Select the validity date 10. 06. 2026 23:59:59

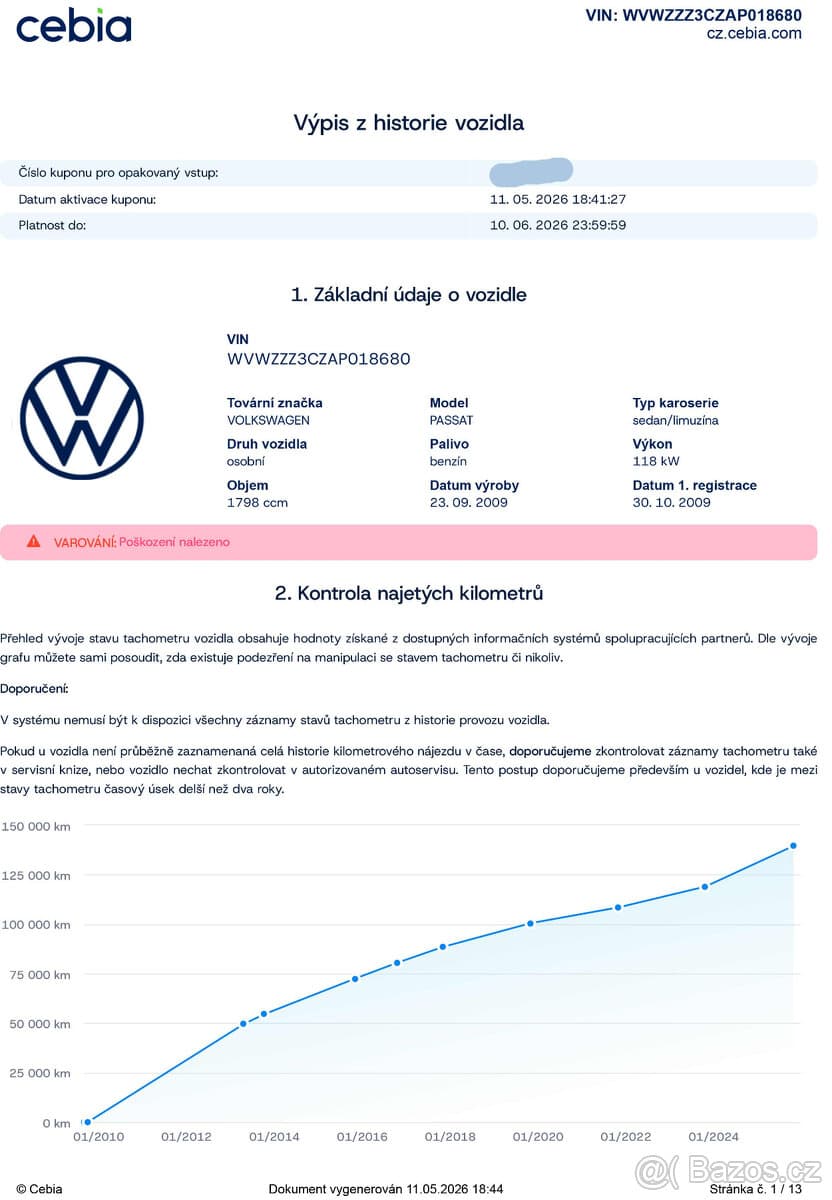point(558,225)
